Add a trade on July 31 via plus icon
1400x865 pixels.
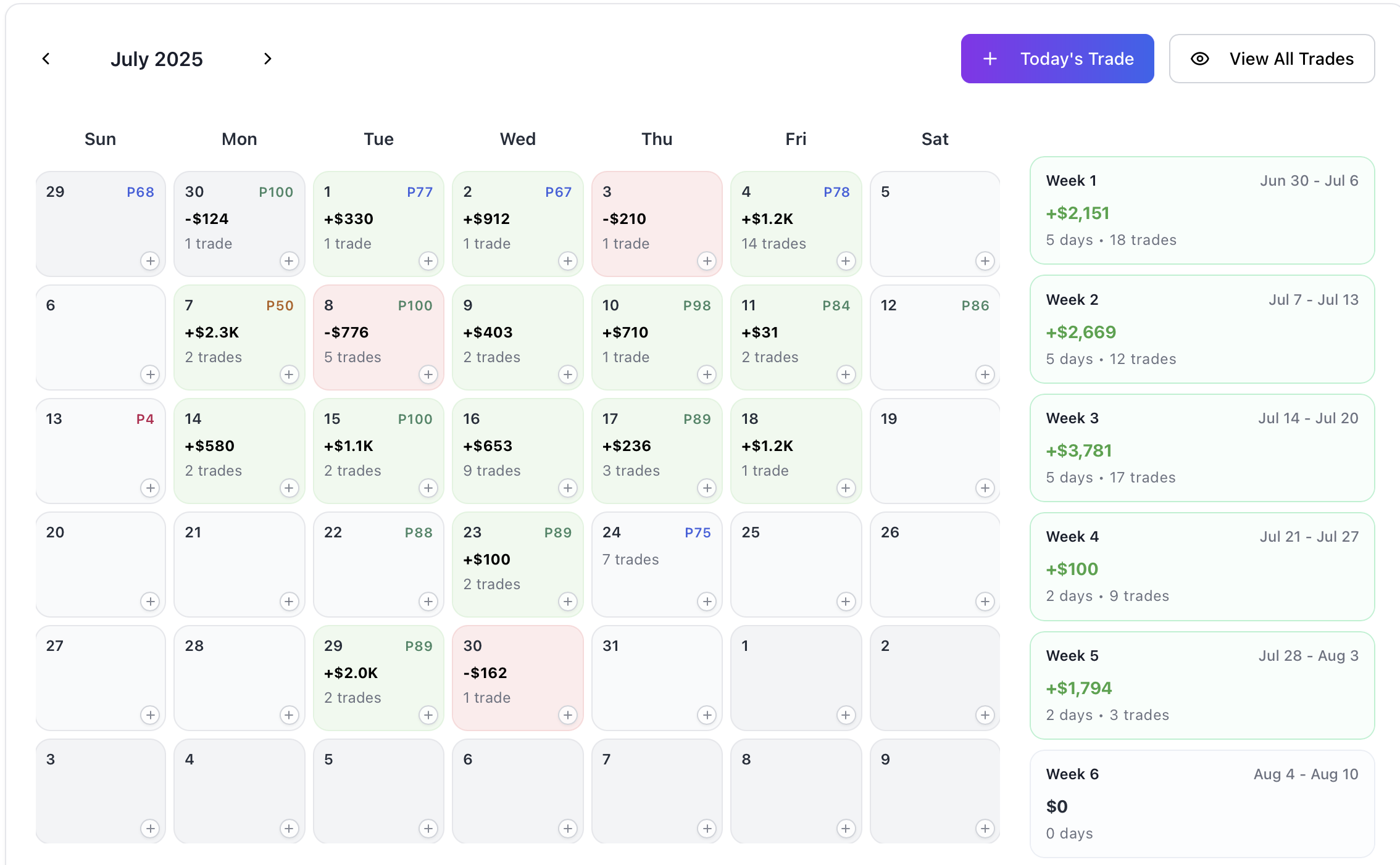point(707,715)
